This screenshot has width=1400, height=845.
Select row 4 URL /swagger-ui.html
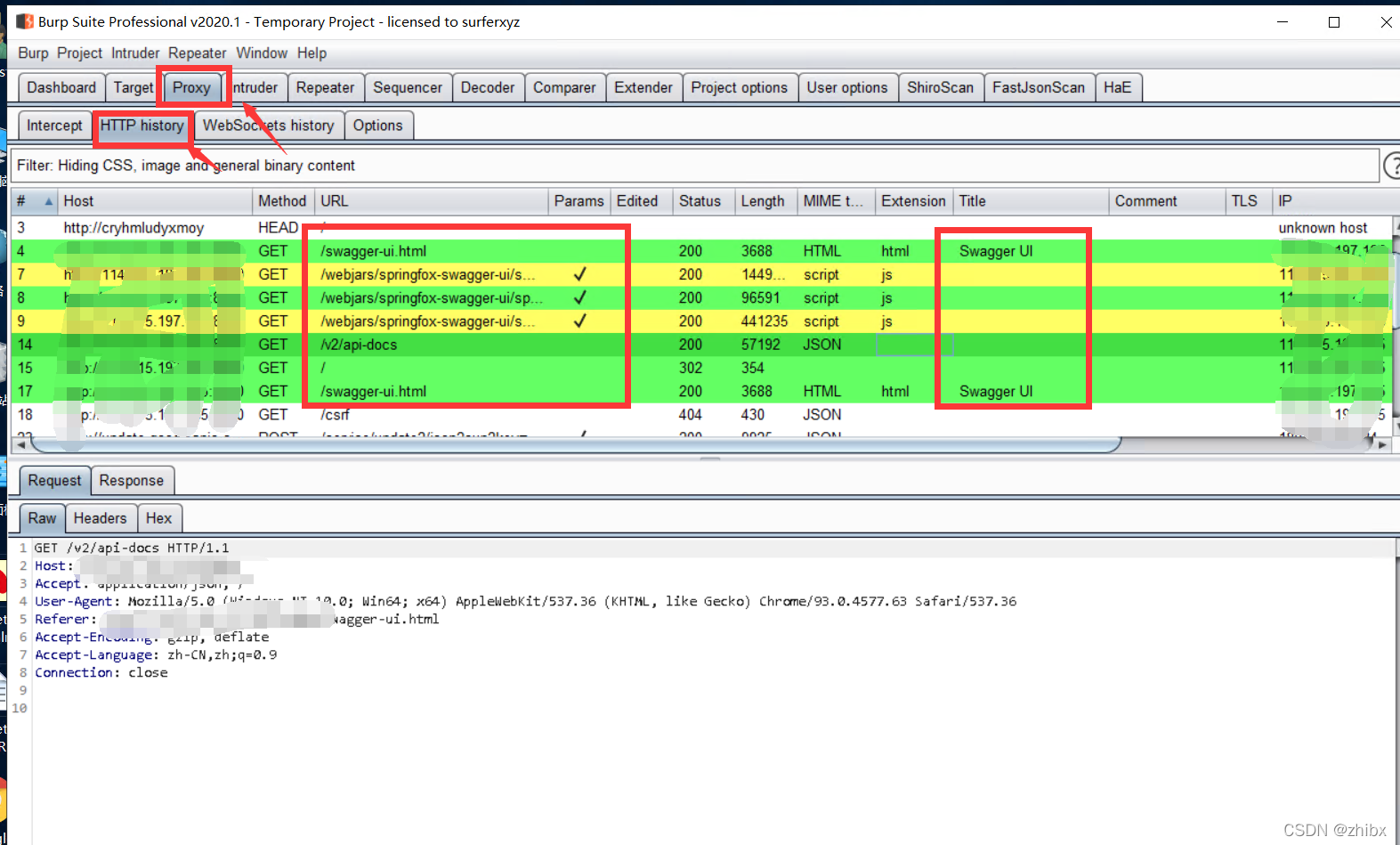point(374,251)
